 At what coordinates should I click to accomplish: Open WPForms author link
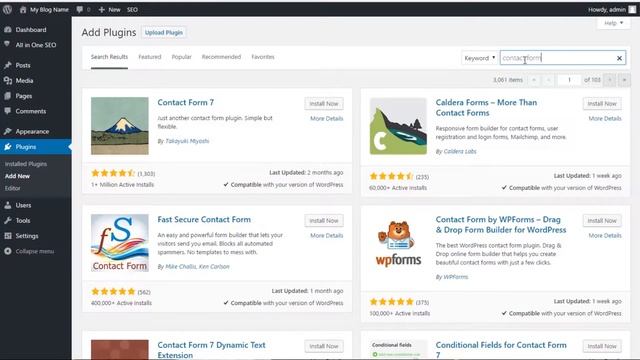456,277
